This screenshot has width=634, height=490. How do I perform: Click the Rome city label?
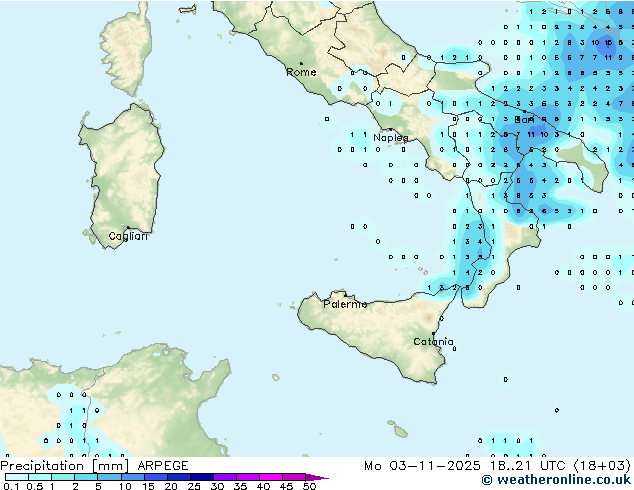[x=301, y=72]
